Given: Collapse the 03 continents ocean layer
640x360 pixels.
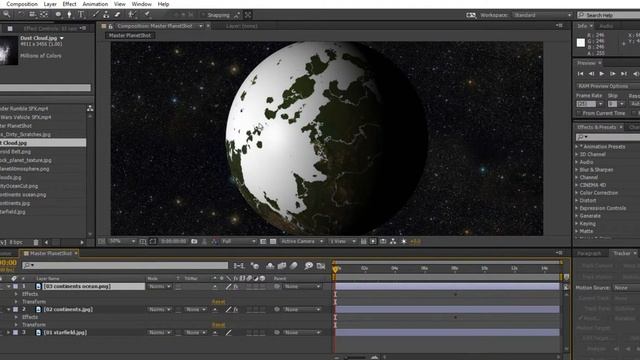Looking at the screenshot, I should click(8, 287).
